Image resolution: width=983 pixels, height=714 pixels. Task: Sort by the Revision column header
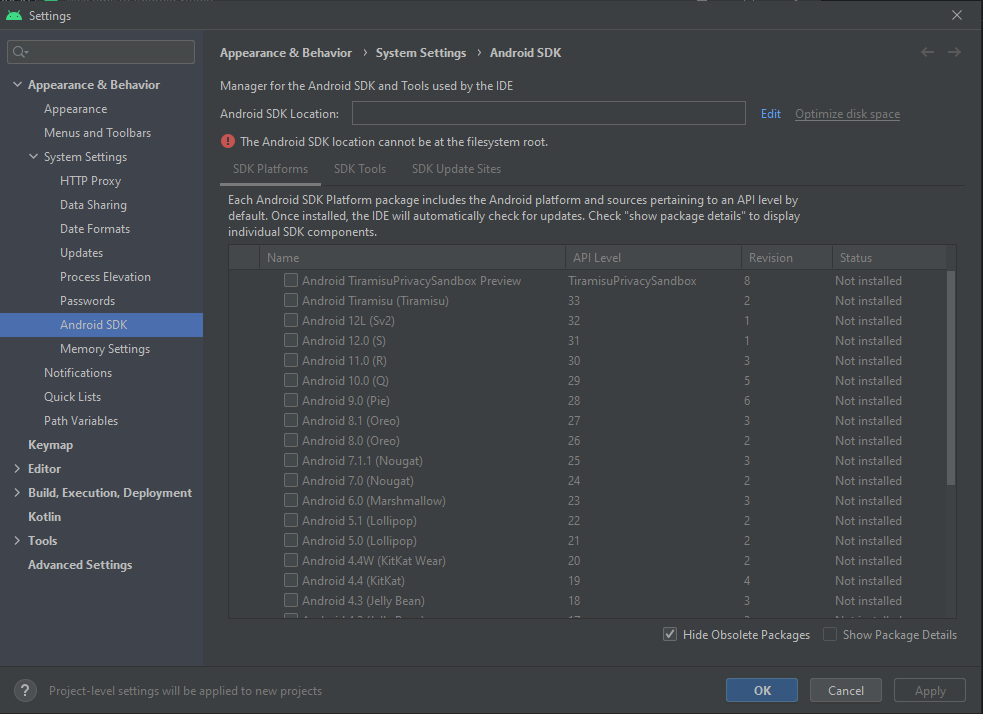(786, 258)
